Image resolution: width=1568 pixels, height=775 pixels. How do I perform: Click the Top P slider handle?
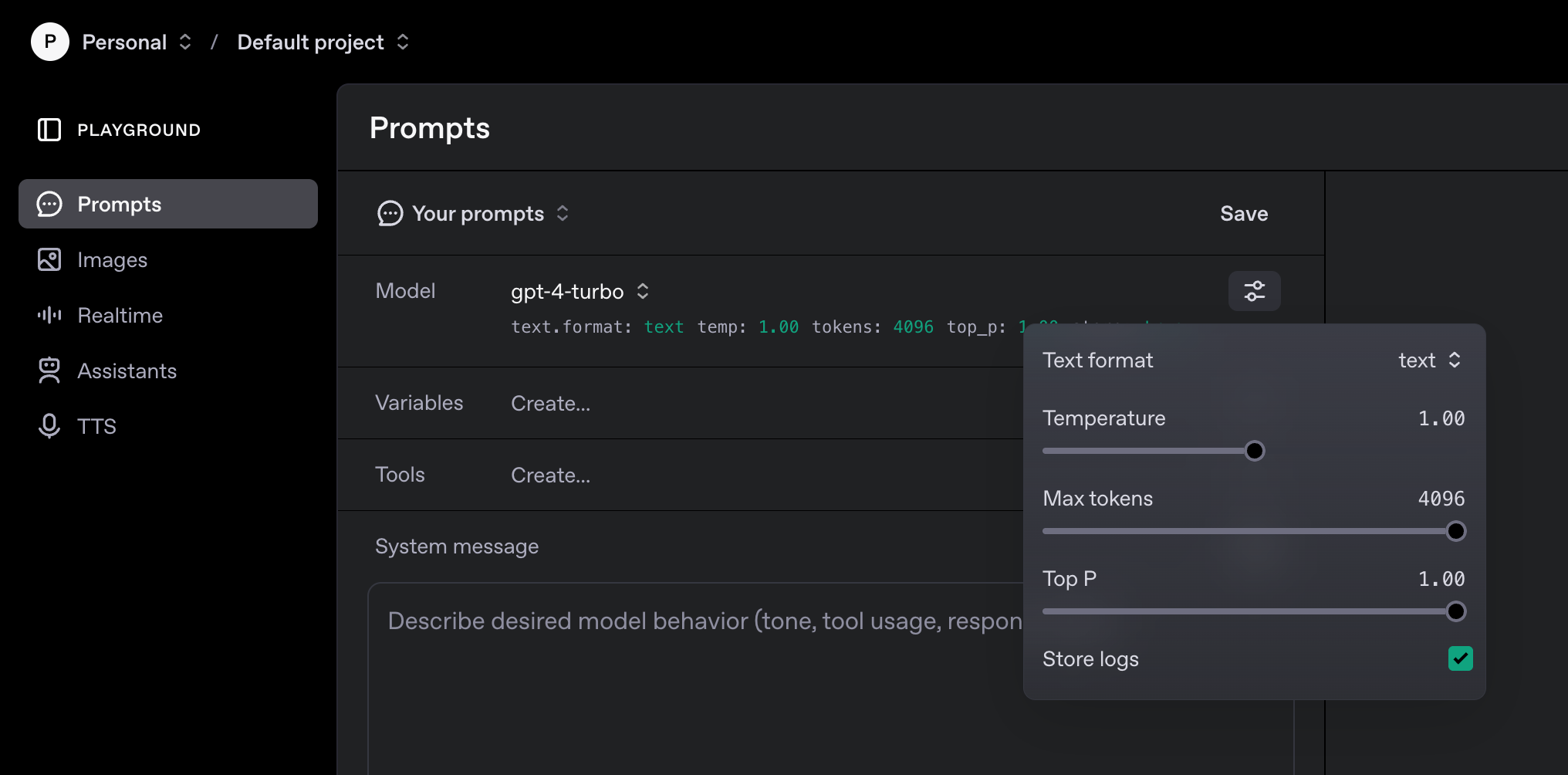pos(1455,611)
